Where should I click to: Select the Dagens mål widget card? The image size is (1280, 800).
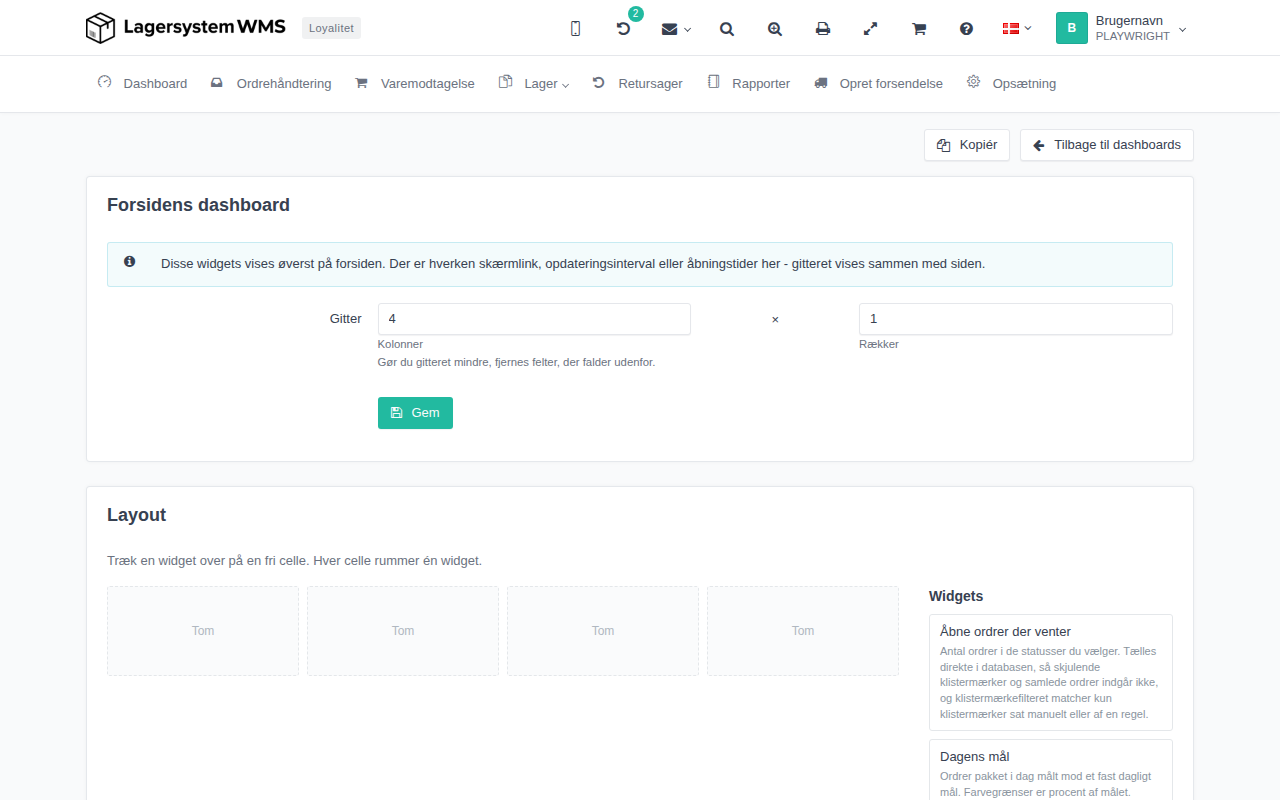coord(1051,770)
